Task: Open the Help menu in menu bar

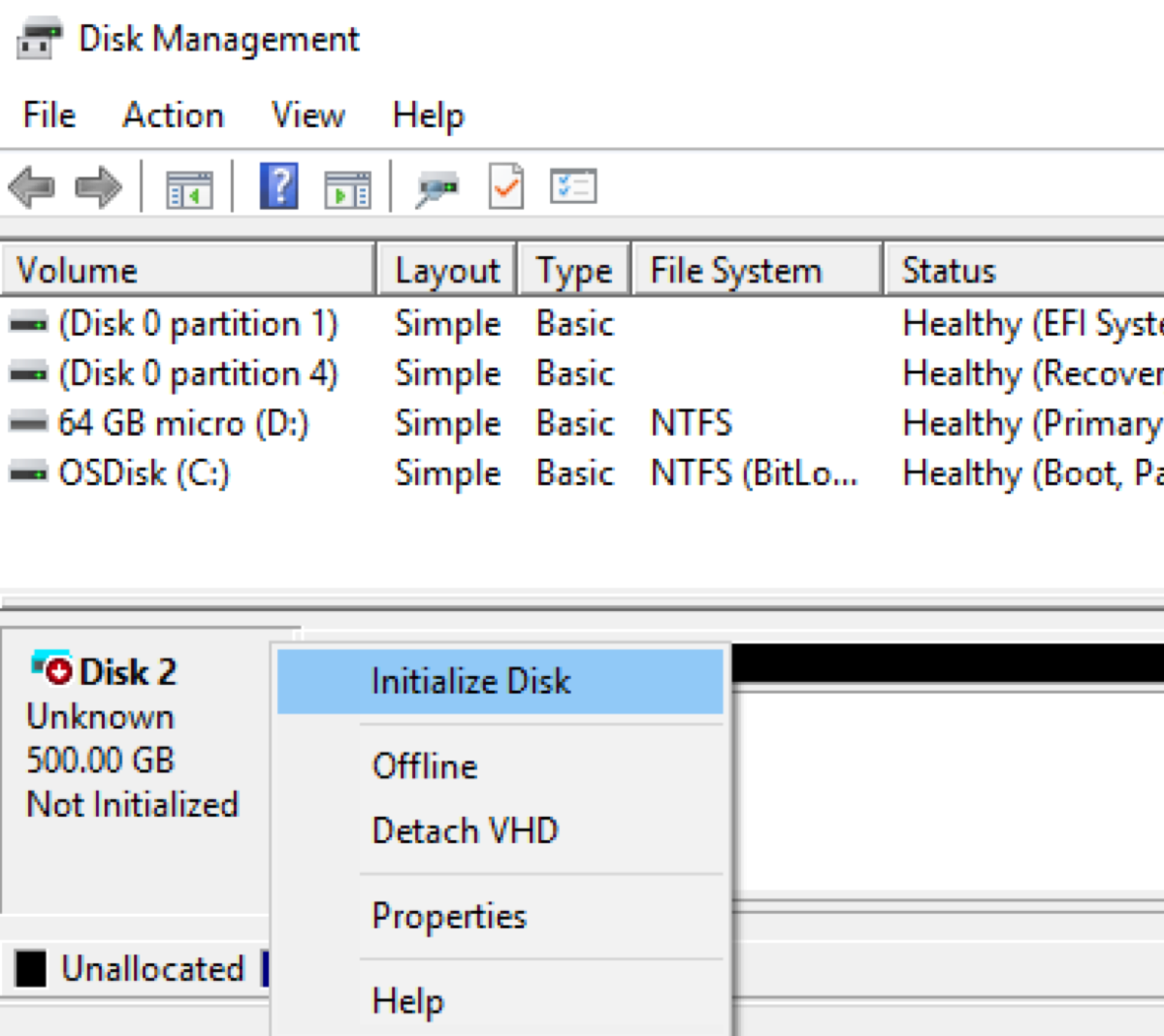Action: point(429,115)
